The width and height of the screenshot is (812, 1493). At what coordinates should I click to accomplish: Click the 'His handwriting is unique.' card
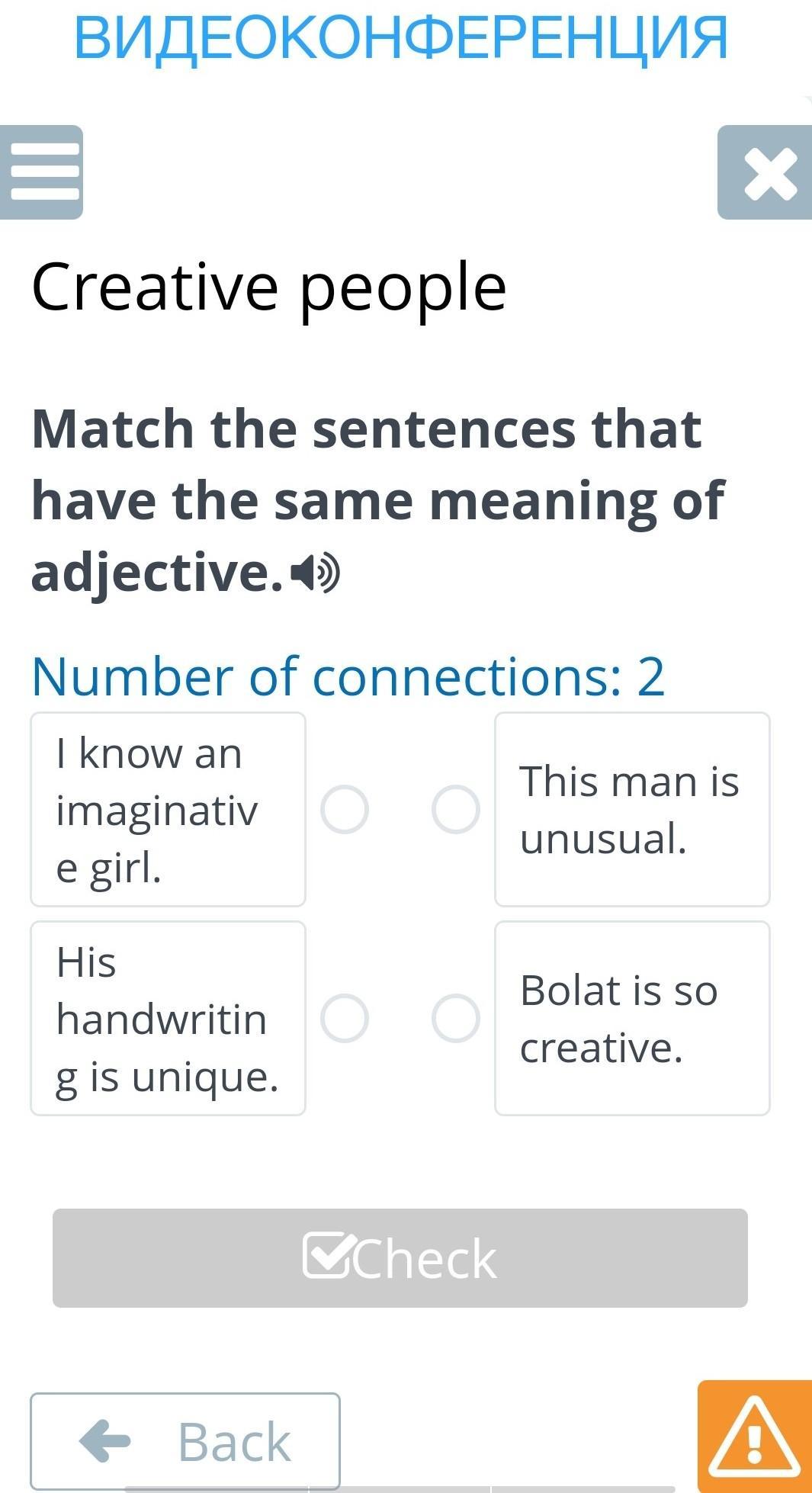tap(168, 1018)
